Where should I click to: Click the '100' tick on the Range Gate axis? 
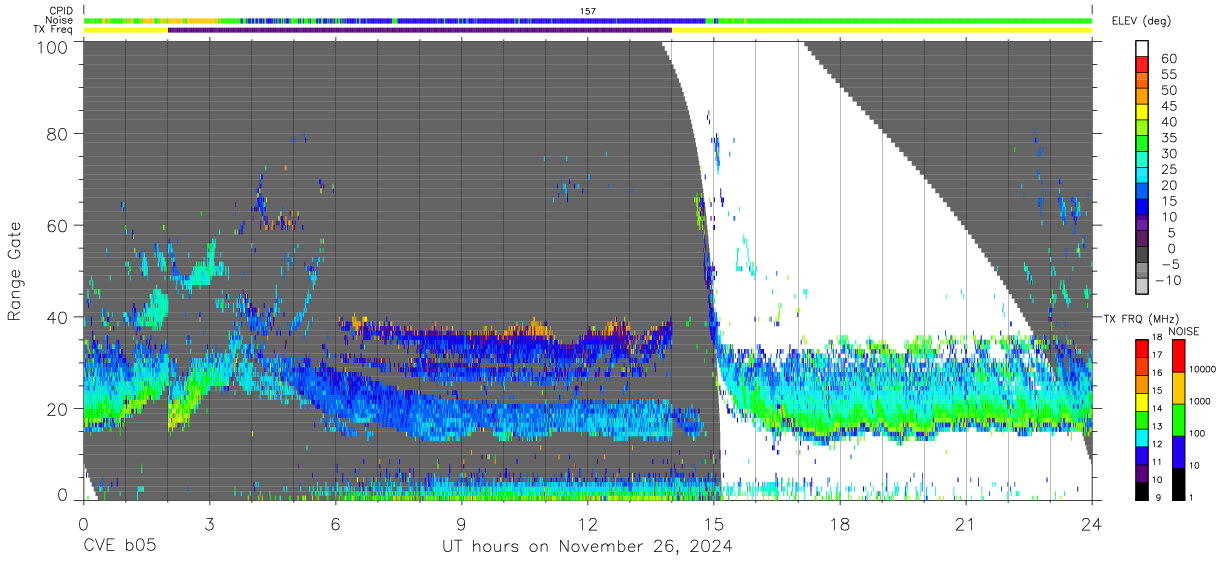click(x=51, y=47)
